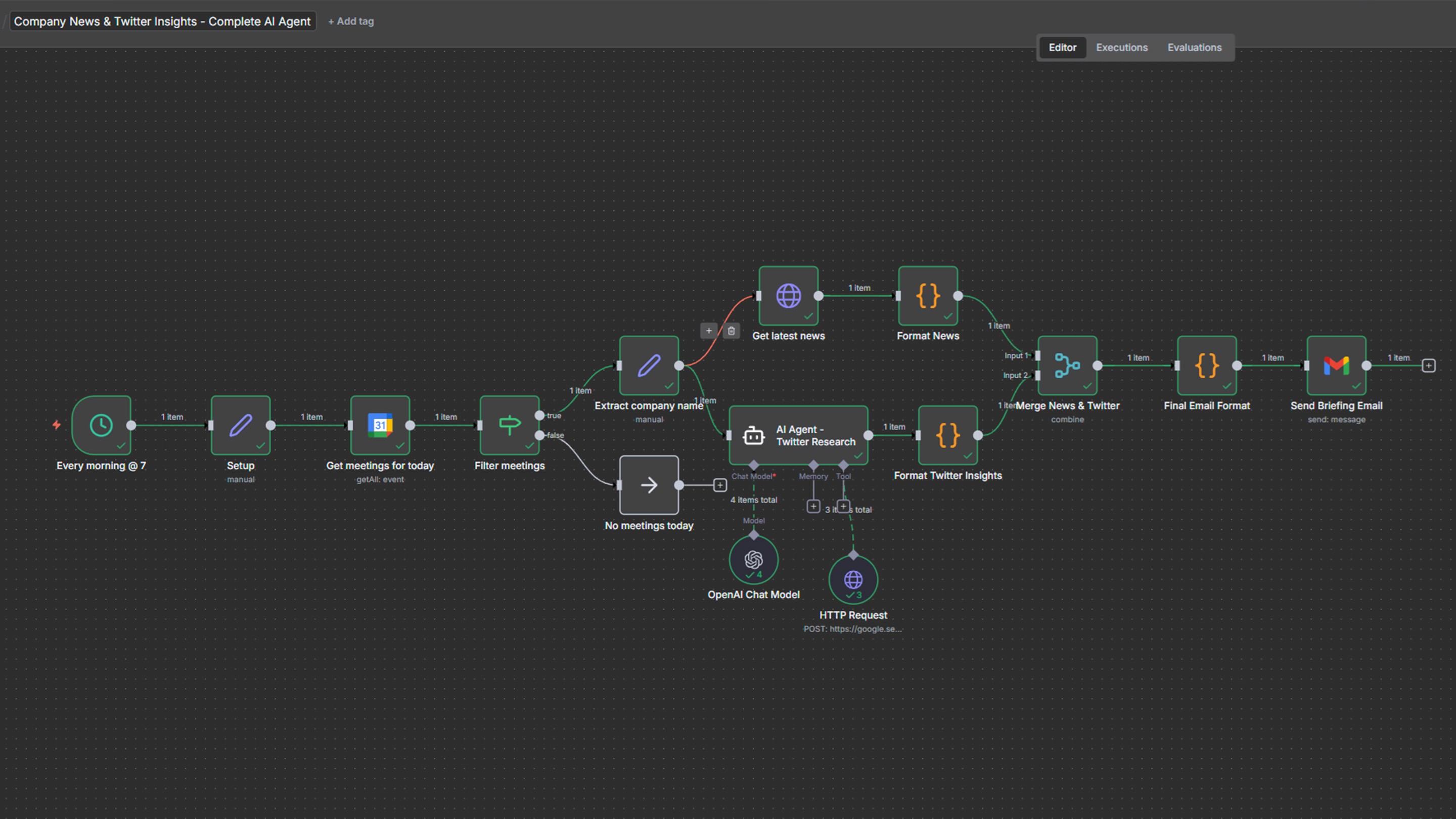Open the Filter meetings IF node
Viewport: 1456px width, 819px height.
509,425
